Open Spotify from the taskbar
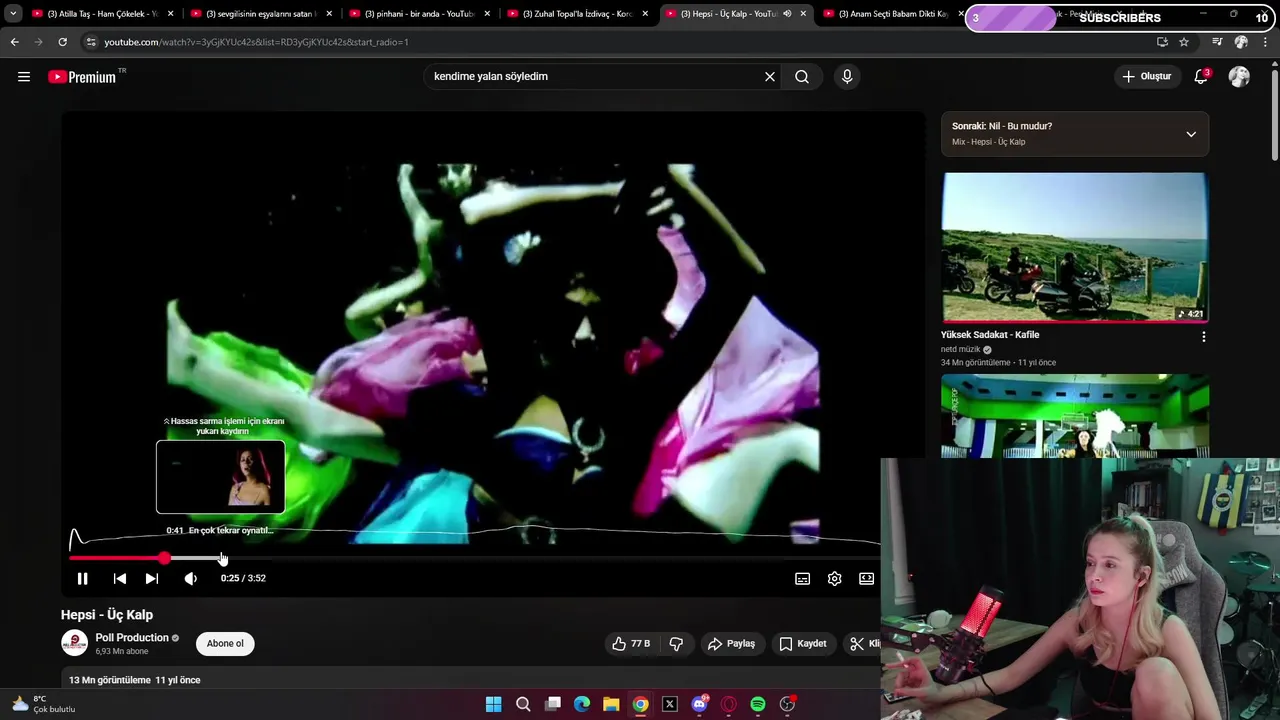The width and height of the screenshot is (1280, 720). click(x=758, y=704)
